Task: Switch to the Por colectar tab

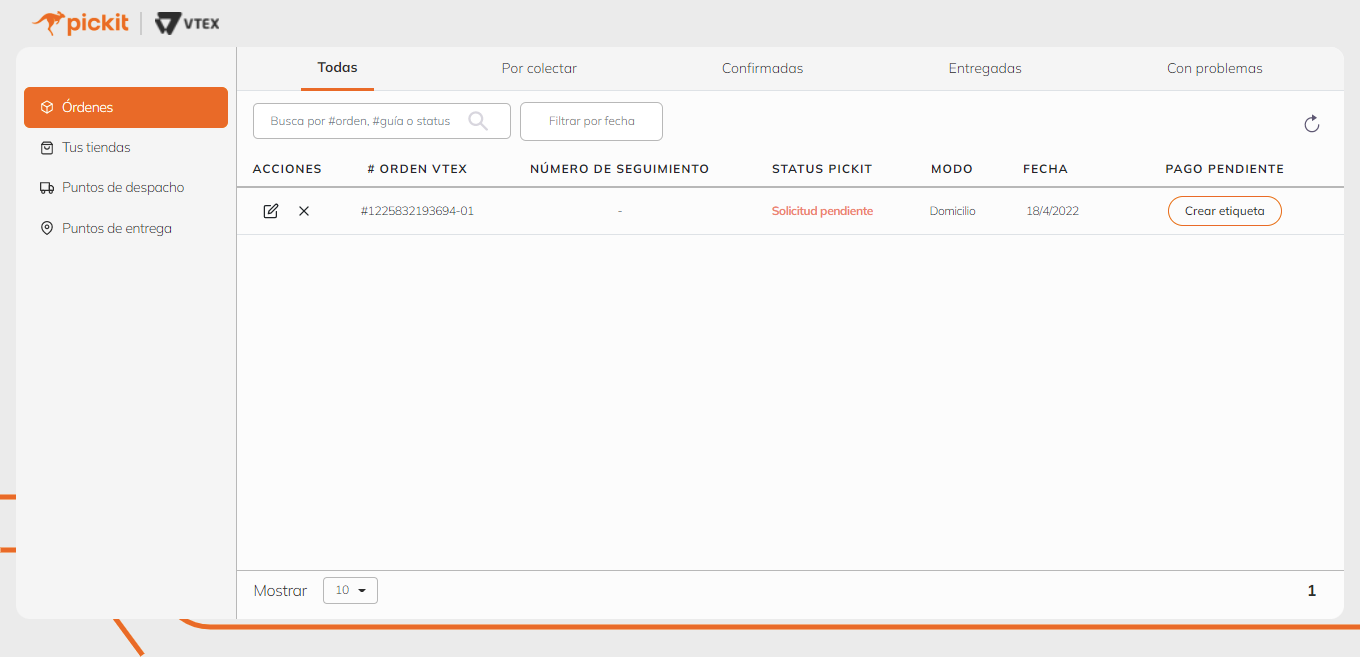Action: pos(539,69)
